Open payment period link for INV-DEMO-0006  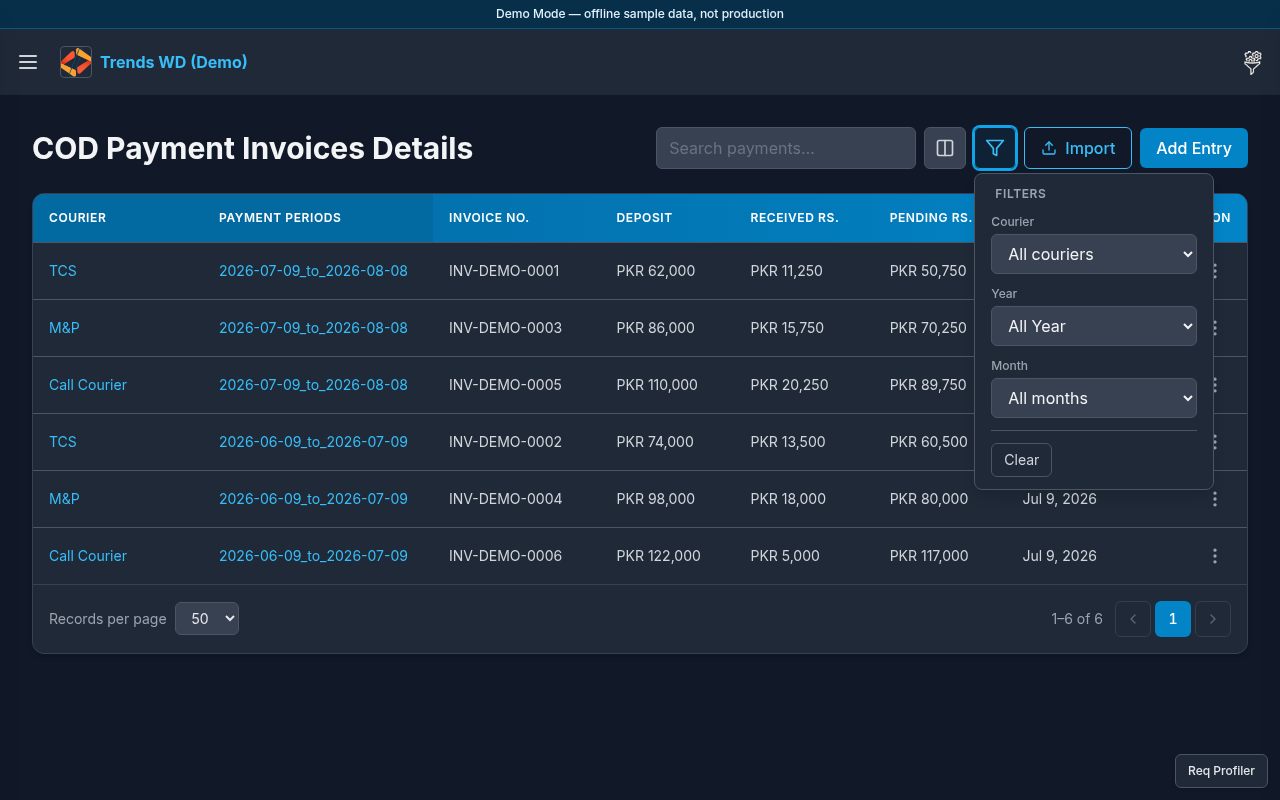313,556
